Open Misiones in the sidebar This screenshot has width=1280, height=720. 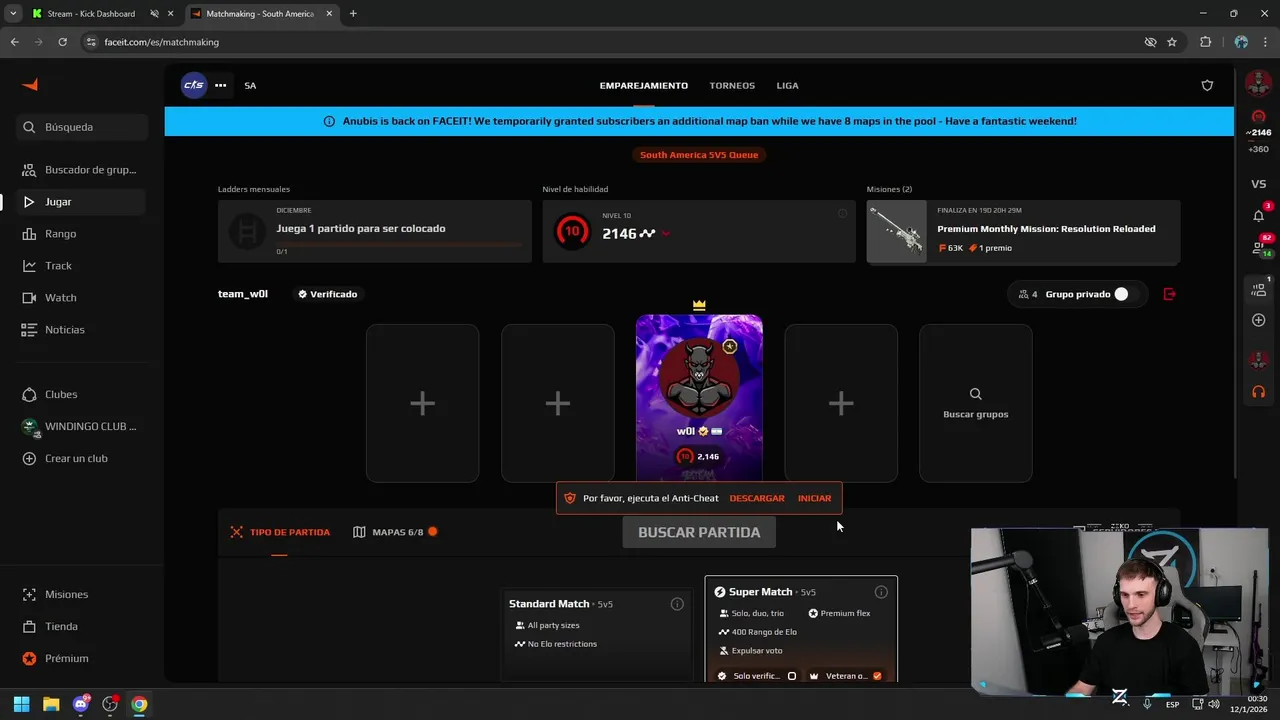tap(82, 594)
